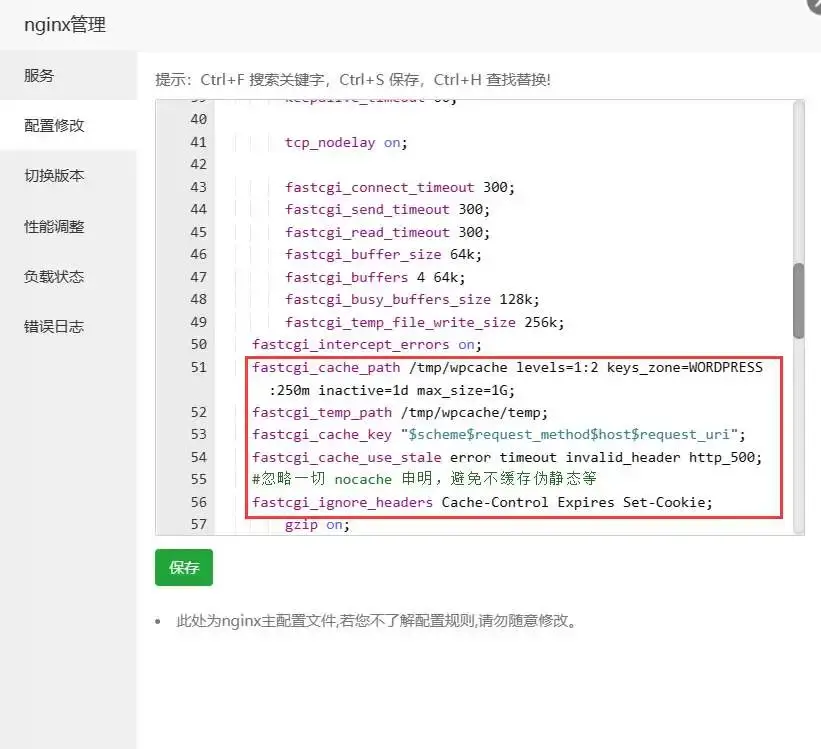Click the green 保存 button
The image size is (821, 749).
tap(183, 566)
